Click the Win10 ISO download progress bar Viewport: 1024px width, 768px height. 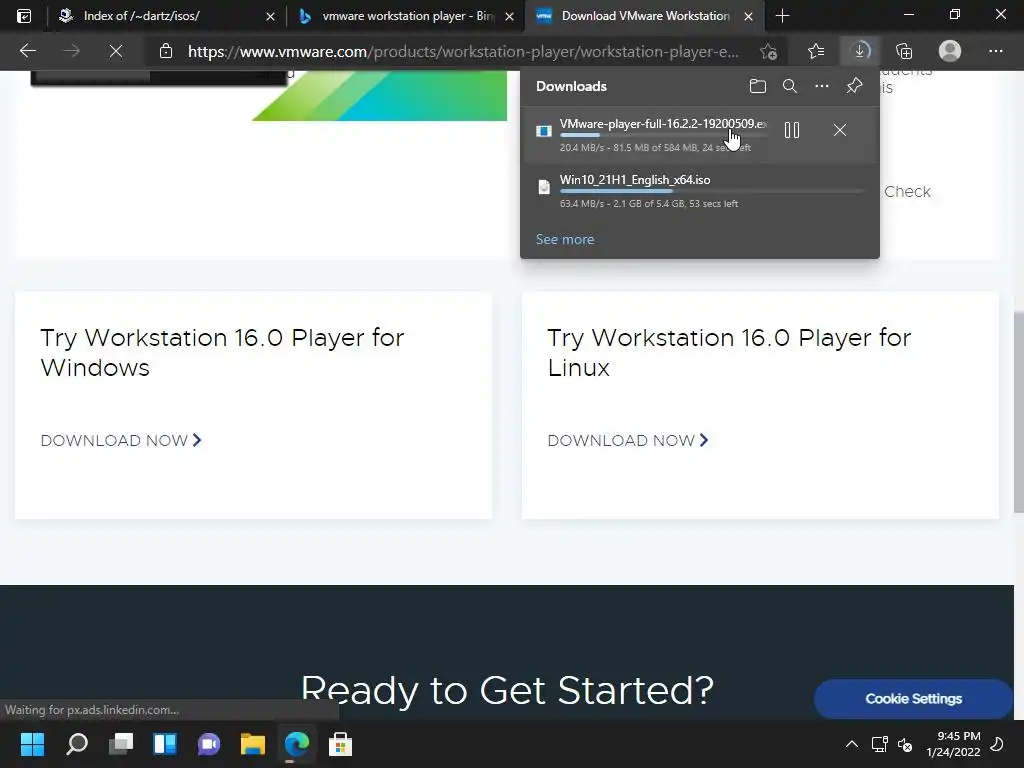[x=712, y=191]
